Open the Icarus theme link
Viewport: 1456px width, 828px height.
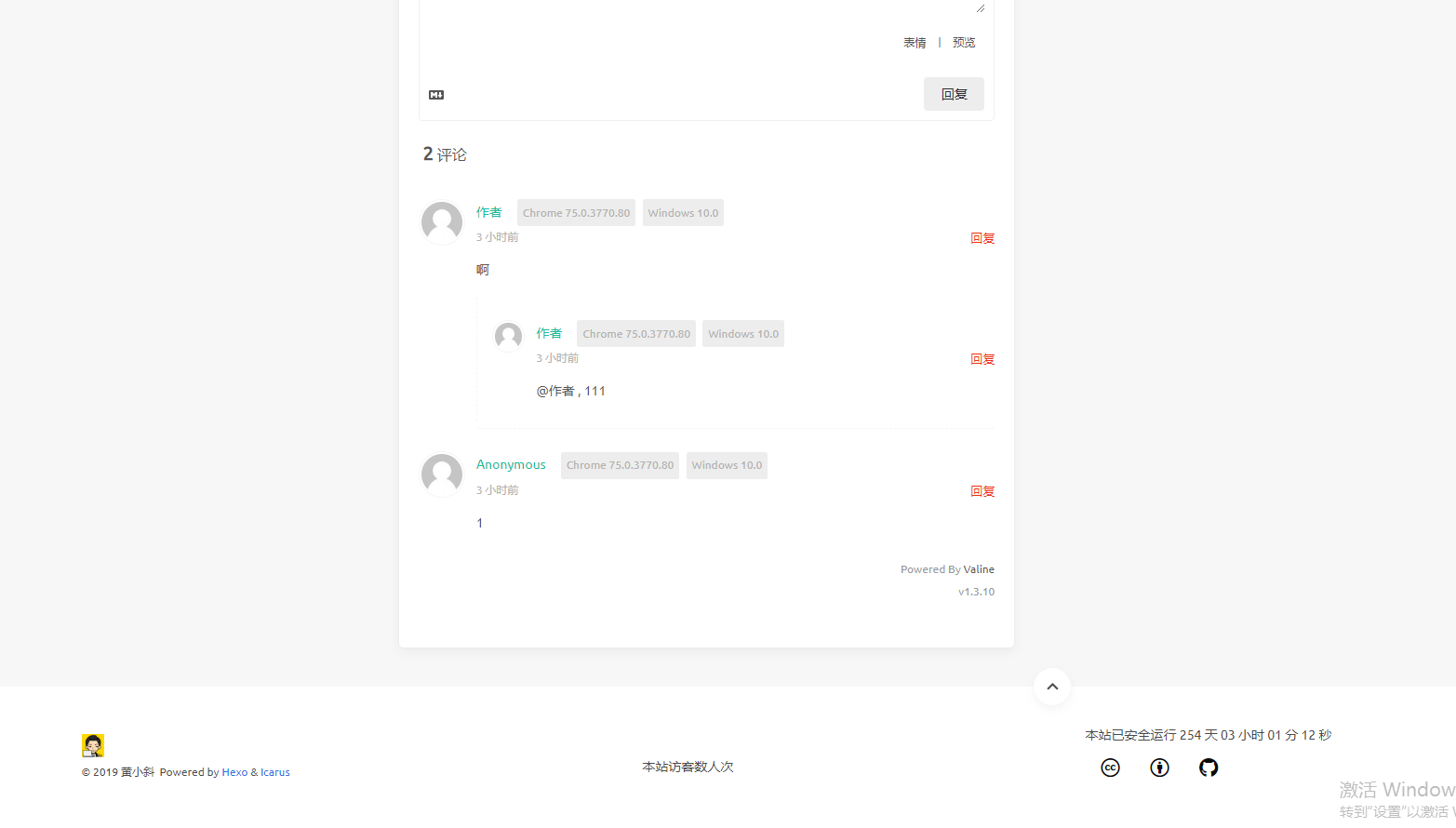coord(275,772)
